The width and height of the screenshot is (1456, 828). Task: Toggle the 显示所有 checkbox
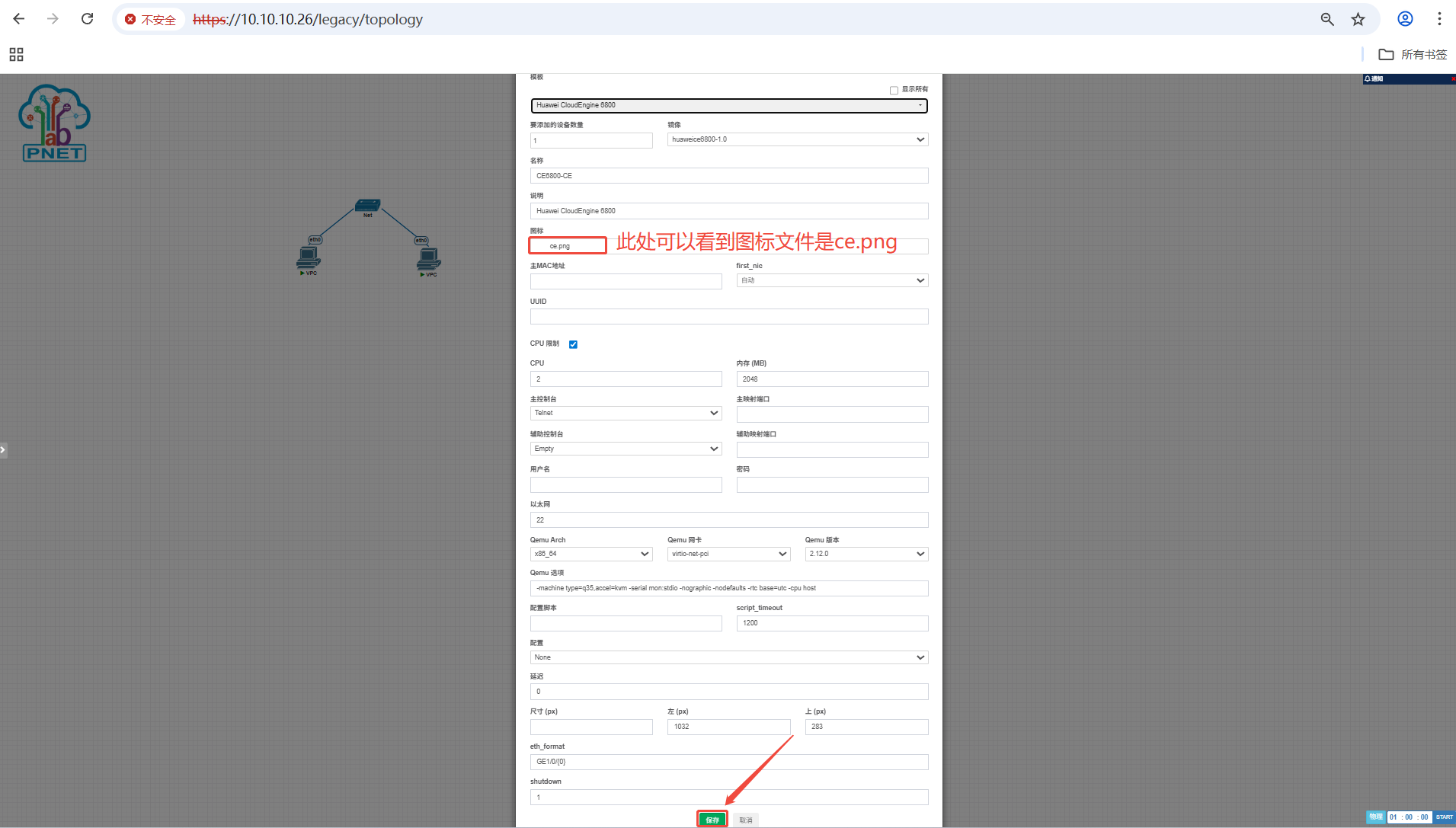tap(894, 91)
